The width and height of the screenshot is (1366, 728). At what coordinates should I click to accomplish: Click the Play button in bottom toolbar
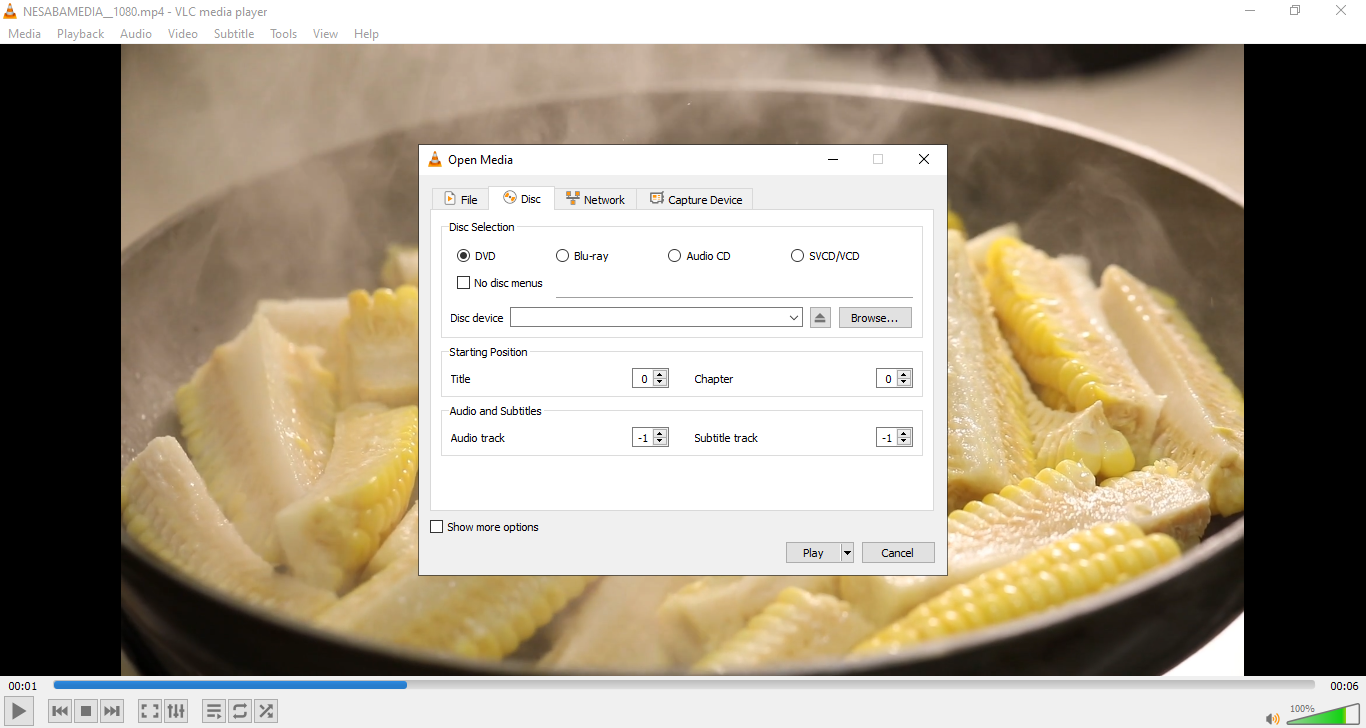pyautogui.click(x=19, y=711)
